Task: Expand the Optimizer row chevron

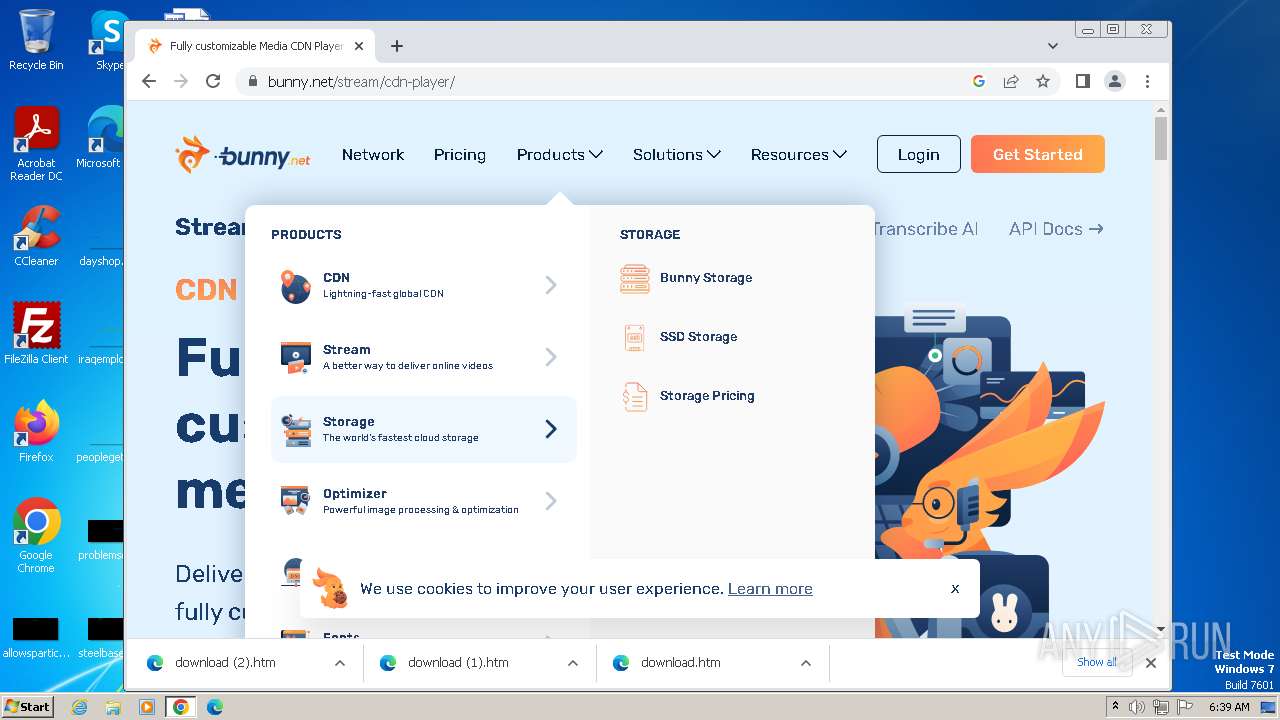Action: click(x=551, y=501)
